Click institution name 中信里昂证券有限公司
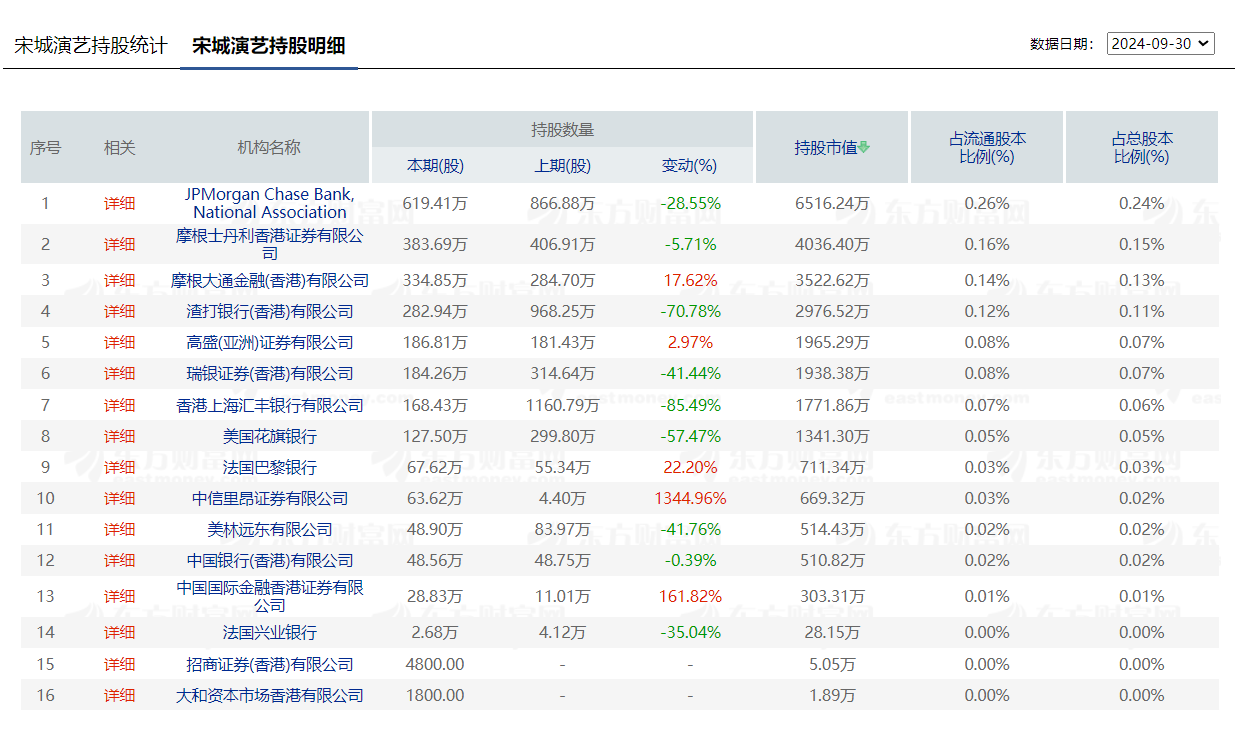Viewport: 1235px width, 729px height. 270,498
